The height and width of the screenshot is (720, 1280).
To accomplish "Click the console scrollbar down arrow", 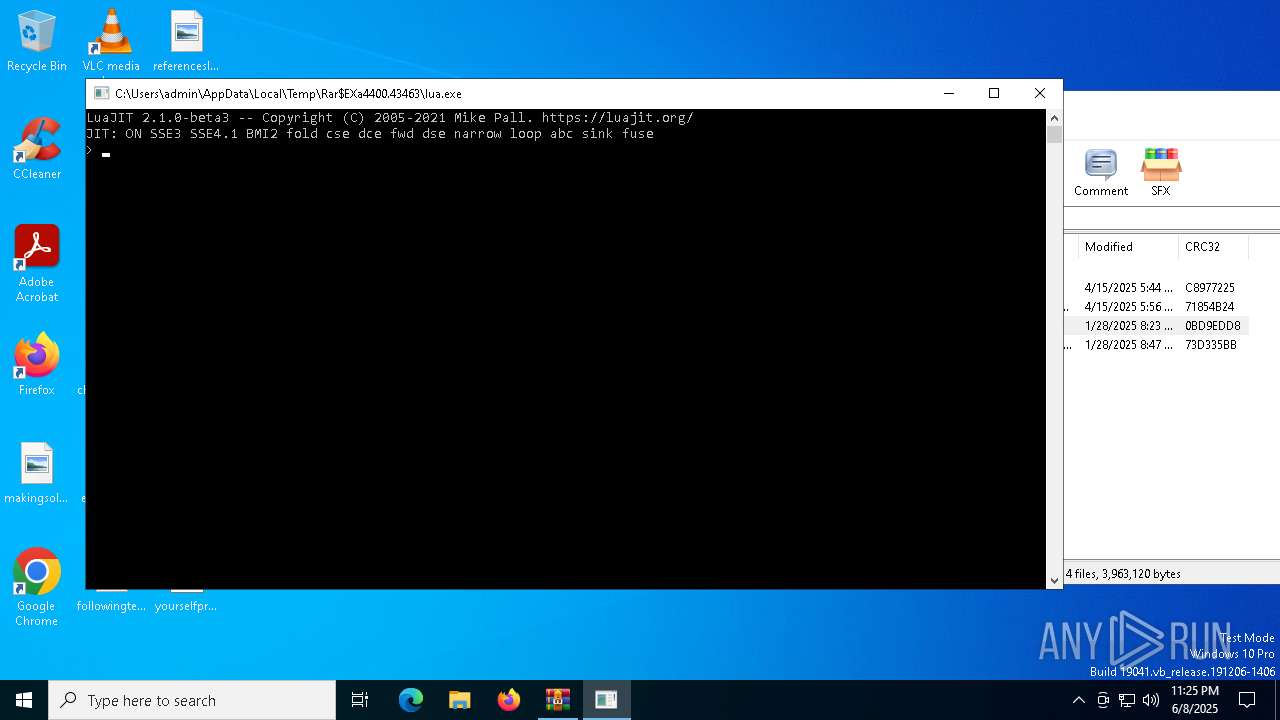I will (x=1054, y=580).
